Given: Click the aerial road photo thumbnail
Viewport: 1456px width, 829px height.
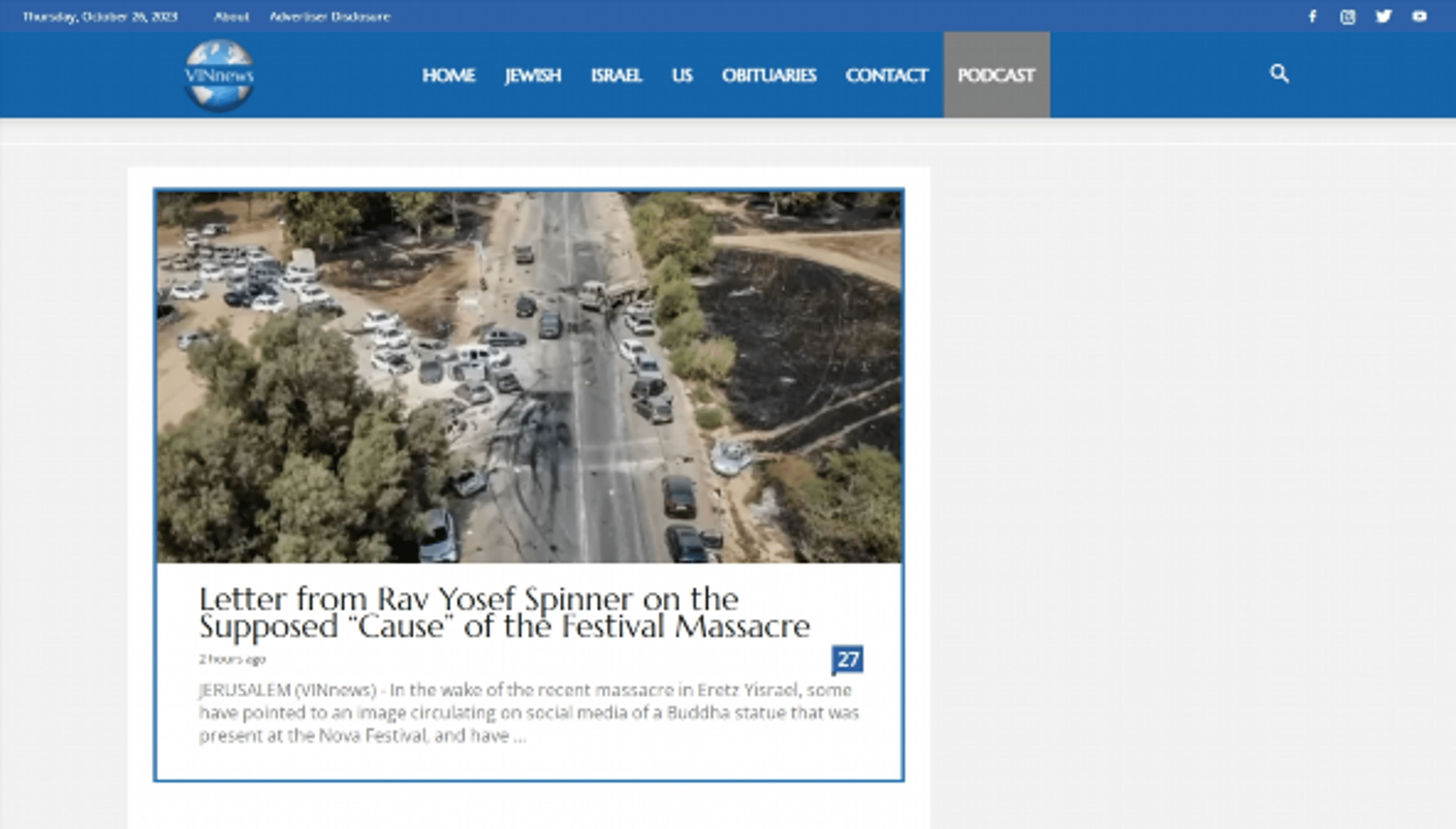Looking at the screenshot, I should click(x=529, y=377).
